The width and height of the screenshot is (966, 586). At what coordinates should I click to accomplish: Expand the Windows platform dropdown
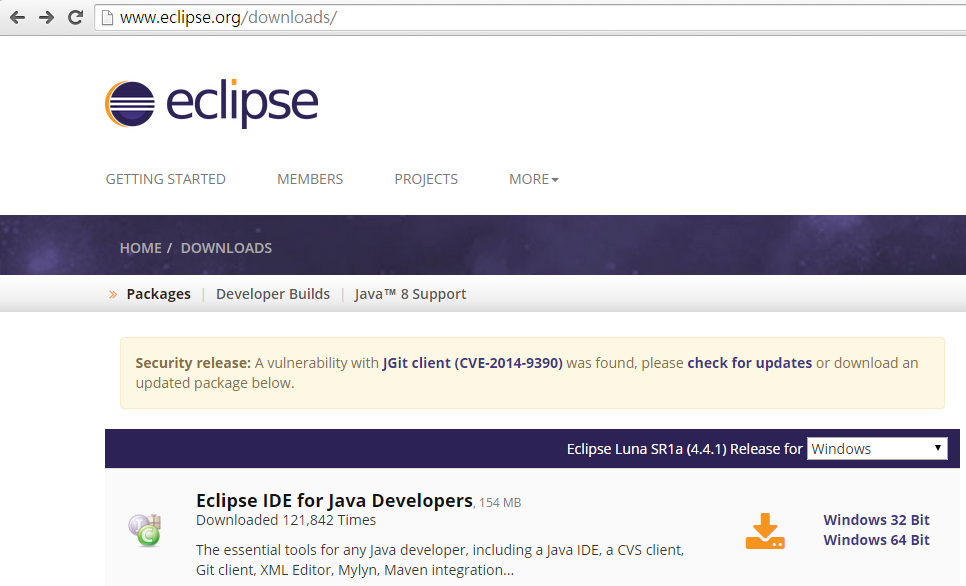[x=877, y=449]
